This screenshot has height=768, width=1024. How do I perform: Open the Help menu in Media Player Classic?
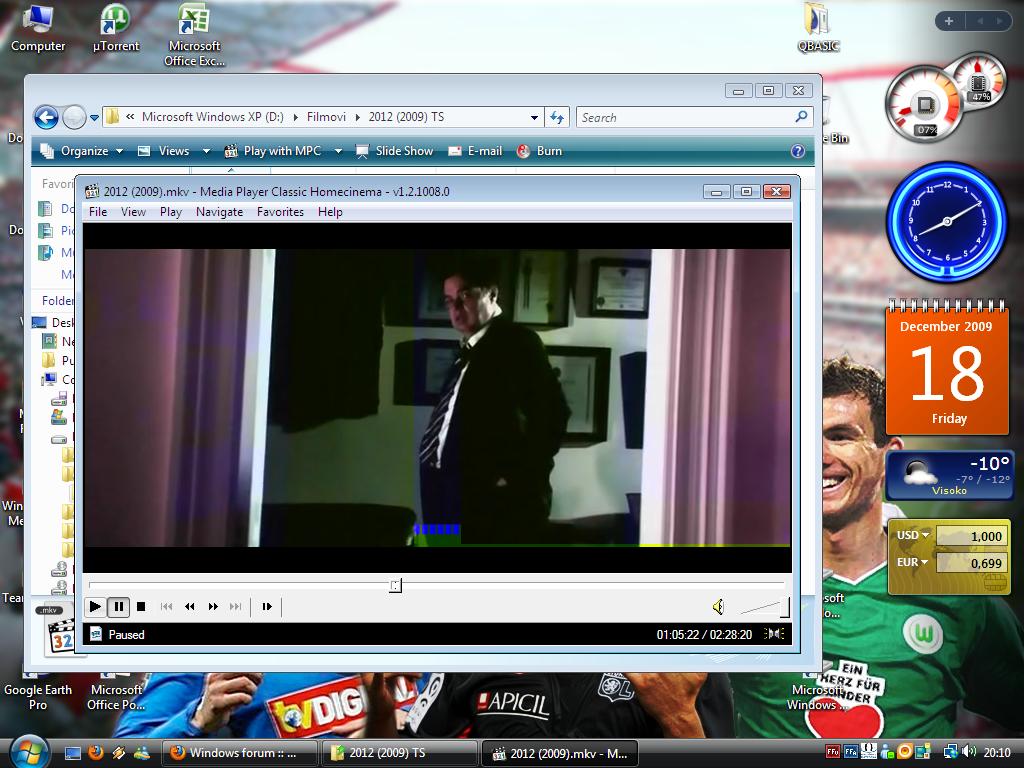pos(330,212)
